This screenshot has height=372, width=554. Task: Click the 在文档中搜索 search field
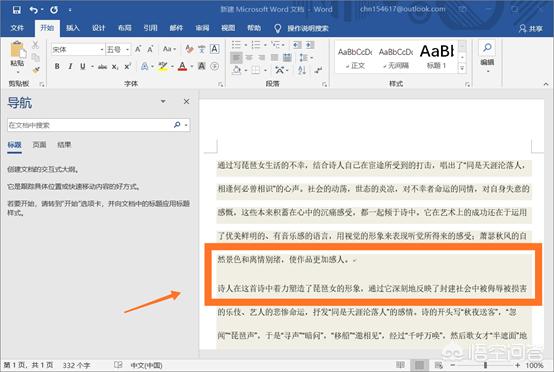90,125
